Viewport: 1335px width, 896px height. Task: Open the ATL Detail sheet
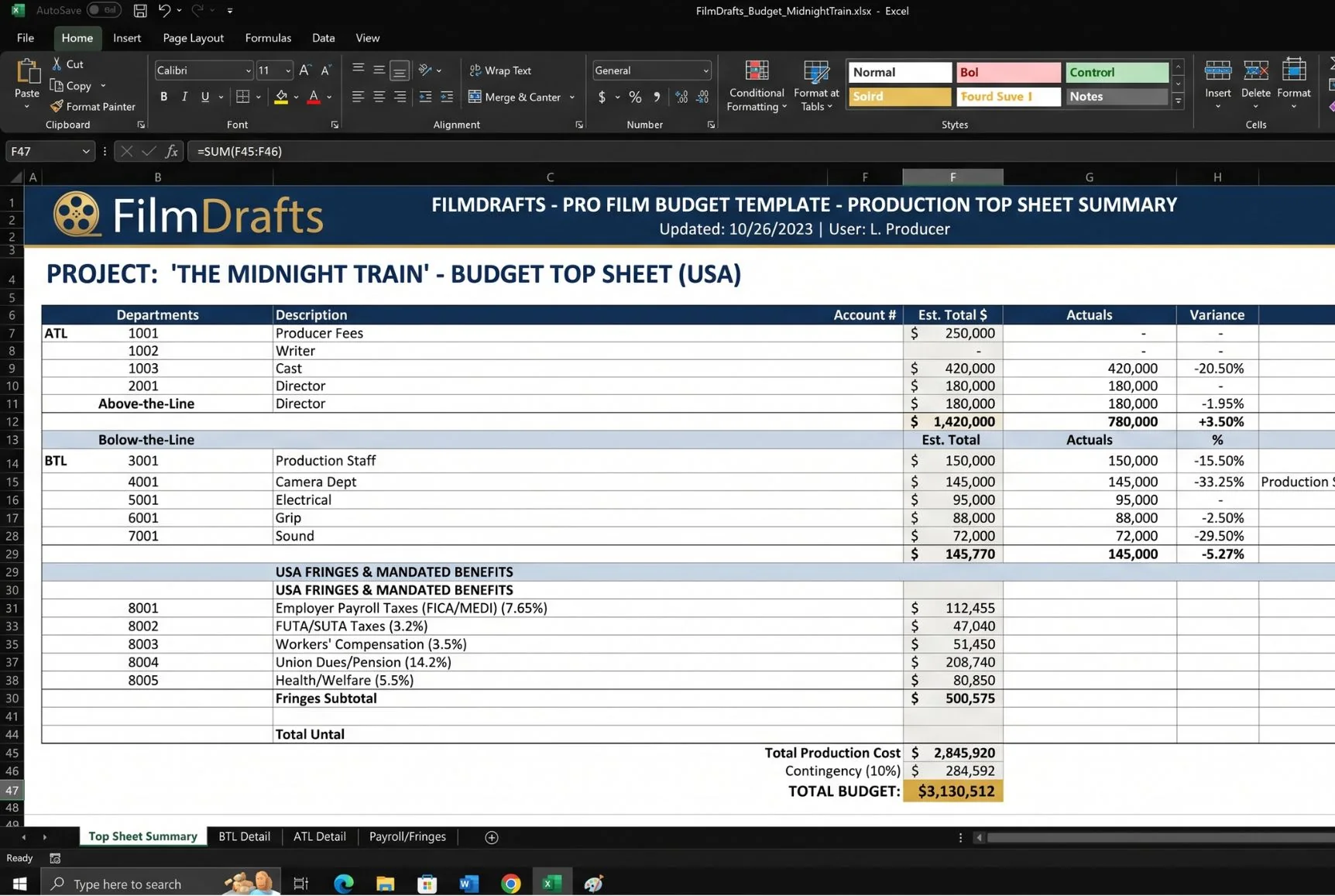point(319,836)
